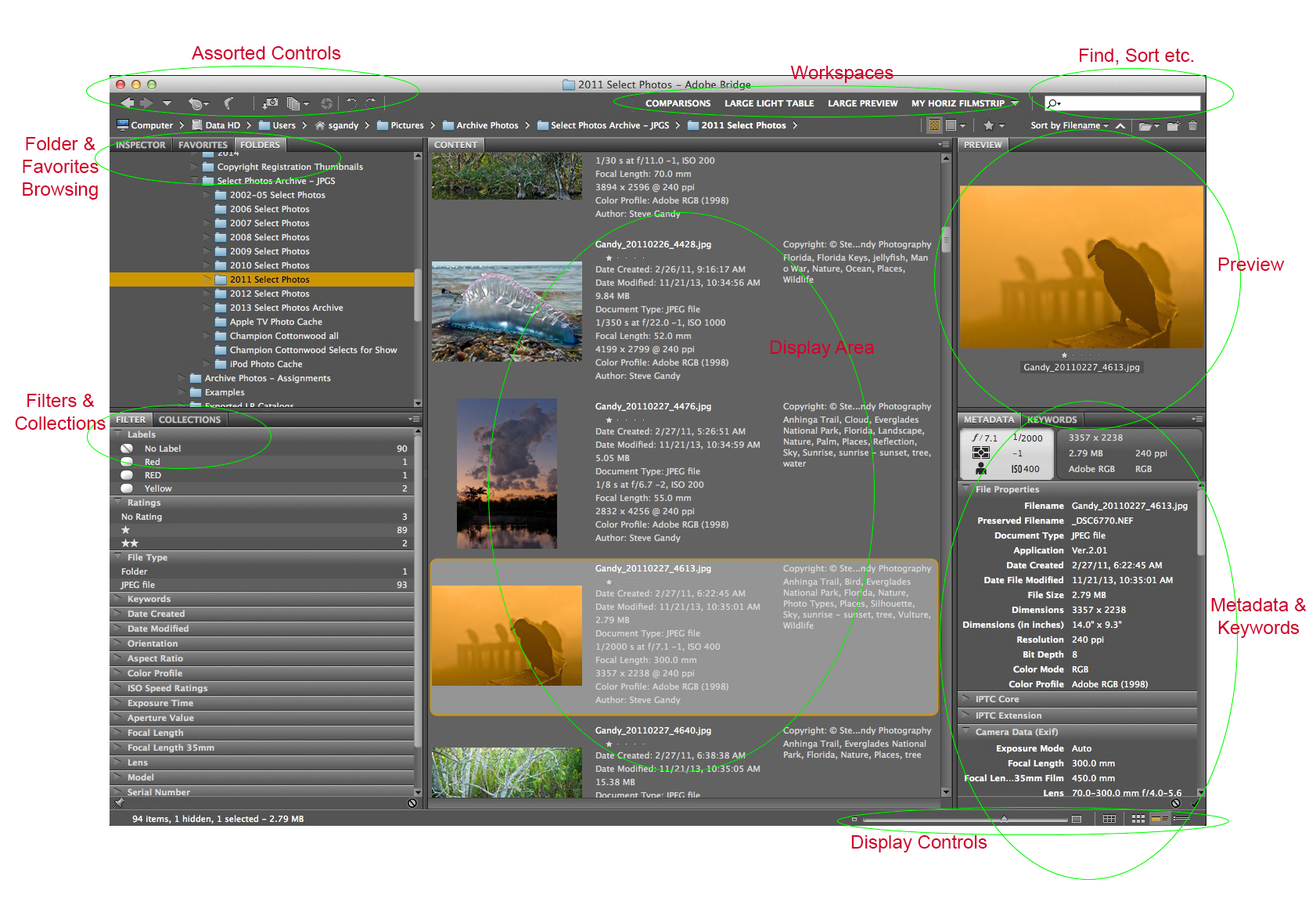Toggle the uppercase RED label filter
The image size is (1316, 901).
click(261, 475)
